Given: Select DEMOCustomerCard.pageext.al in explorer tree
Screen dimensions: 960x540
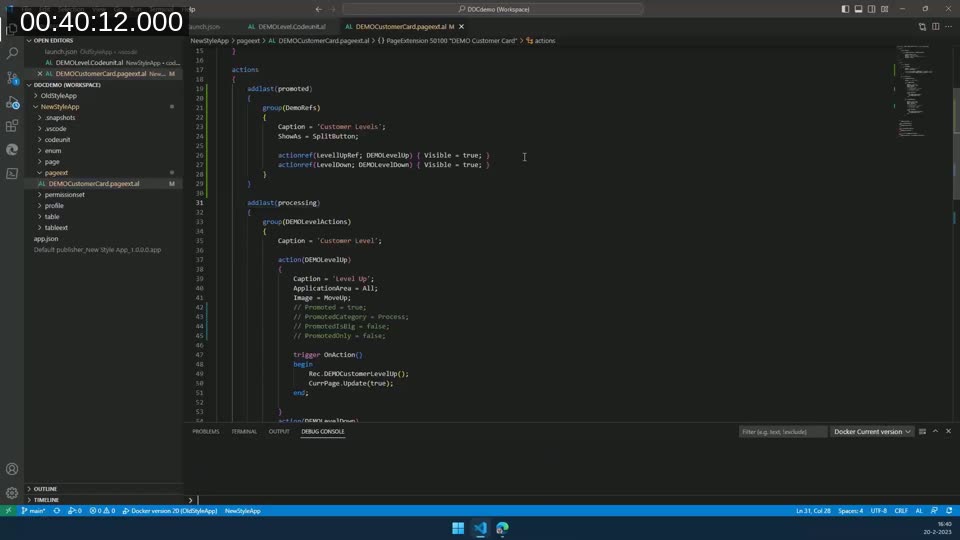Looking at the screenshot, I should click(94, 184).
